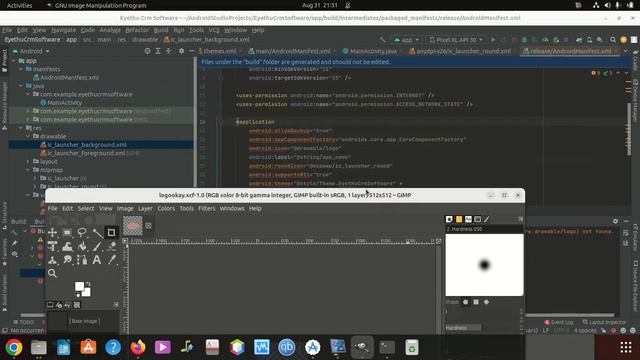Open Android Studio Build menu
Screen dimensions: 640x360
(x=161, y=30)
